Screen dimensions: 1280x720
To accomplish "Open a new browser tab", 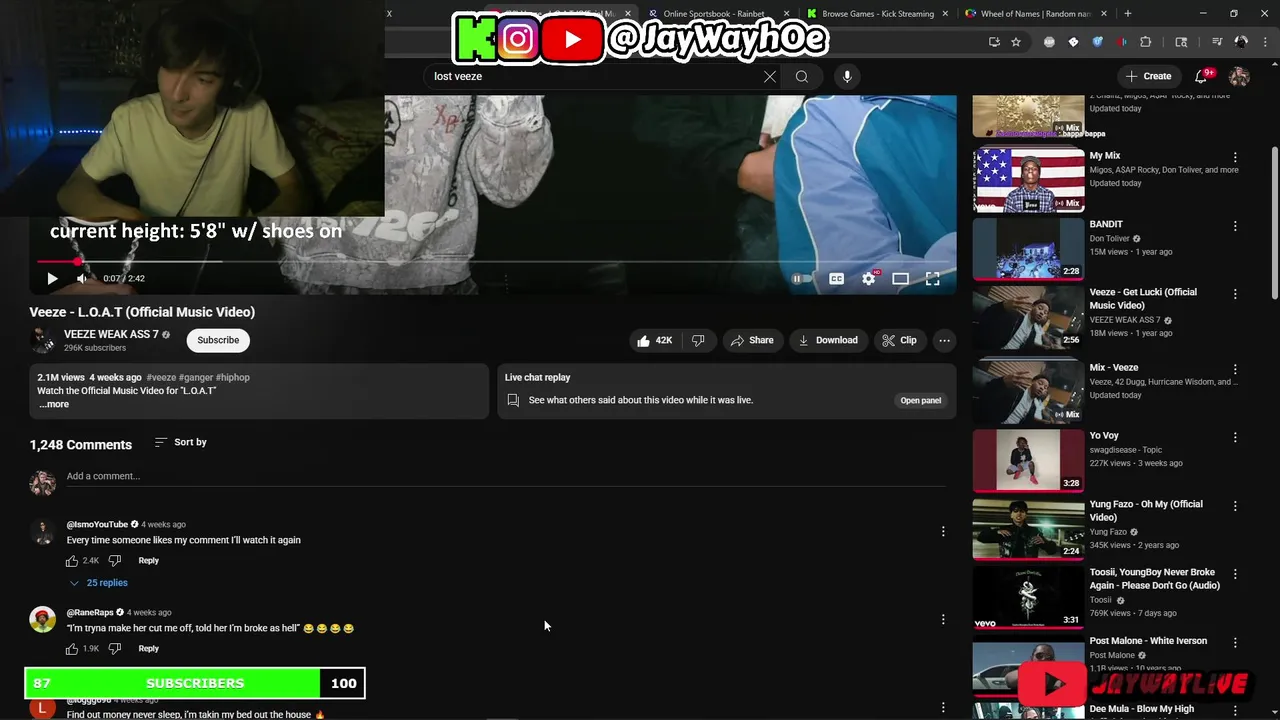I will point(1128,14).
